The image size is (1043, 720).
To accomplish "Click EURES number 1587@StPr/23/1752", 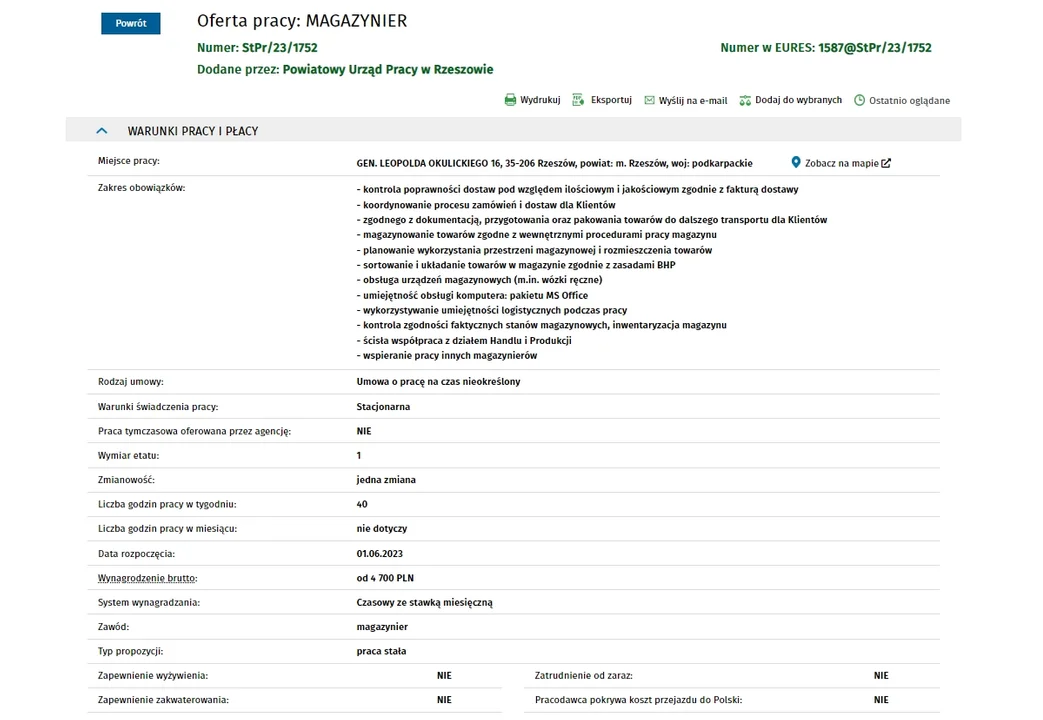I will click(x=875, y=48).
